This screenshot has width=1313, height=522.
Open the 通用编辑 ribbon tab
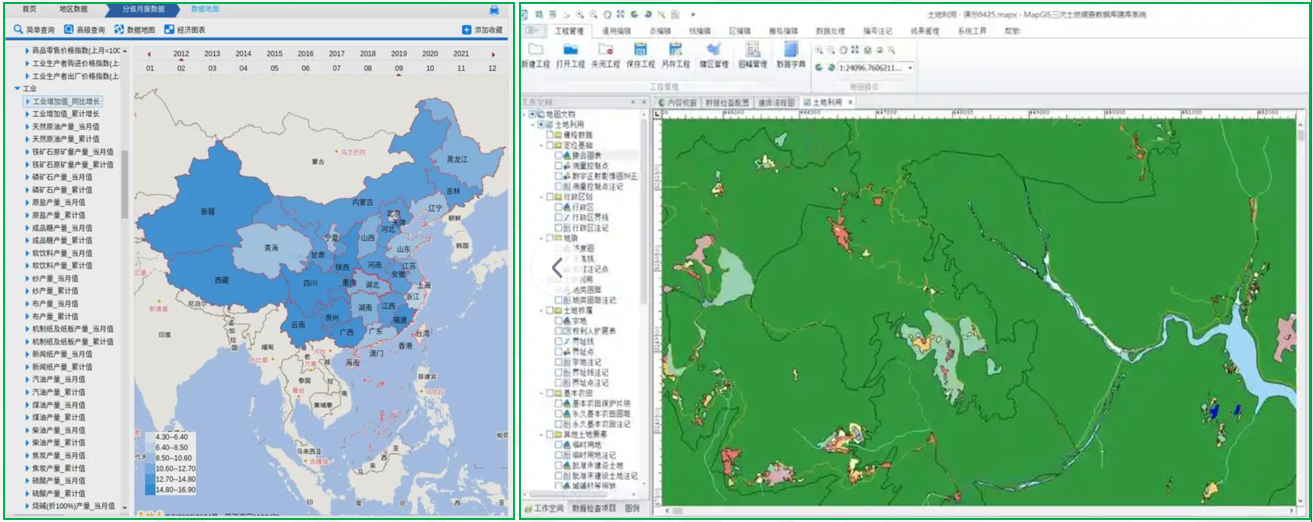point(617,31)
